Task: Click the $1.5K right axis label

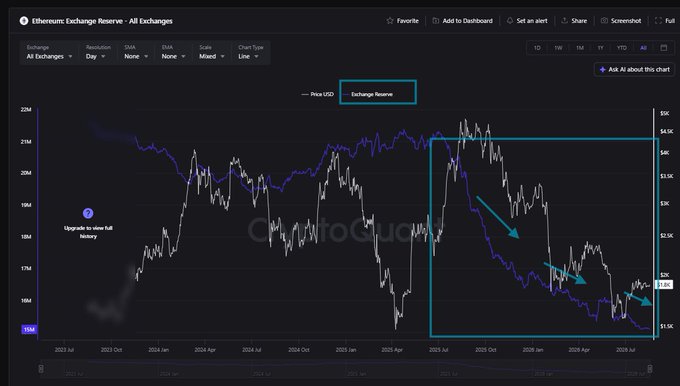Action: pos(667,326)
